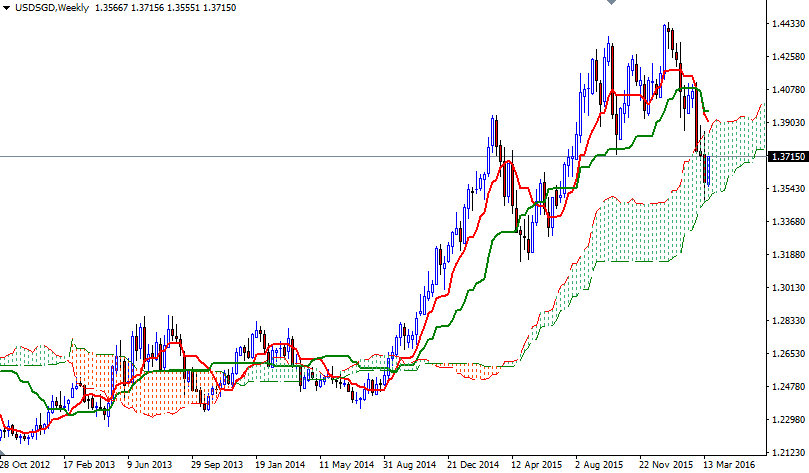The image size is (809, 473).
Task: Click the current price label 1.37150
Action: (788, 156)
